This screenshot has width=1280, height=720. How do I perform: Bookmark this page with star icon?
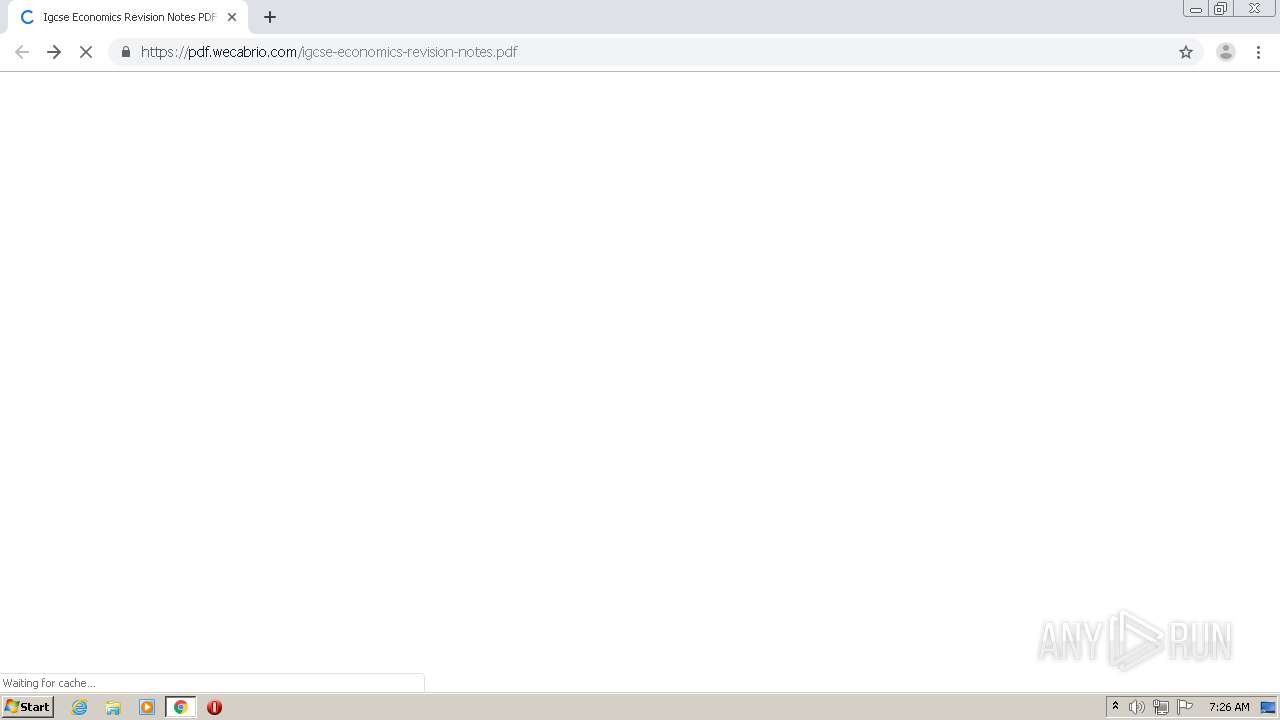[x=1186, y=52]
